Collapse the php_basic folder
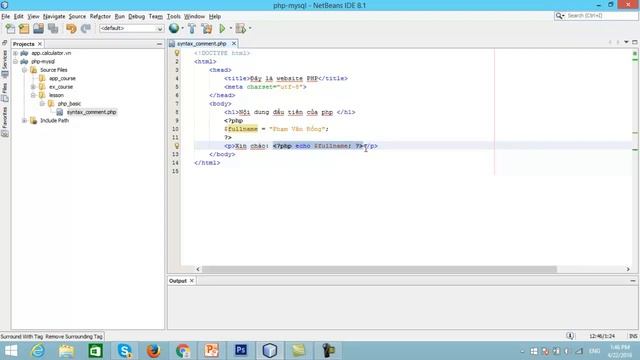The height and width of the screenshot is (360, 640). (42, 104)
